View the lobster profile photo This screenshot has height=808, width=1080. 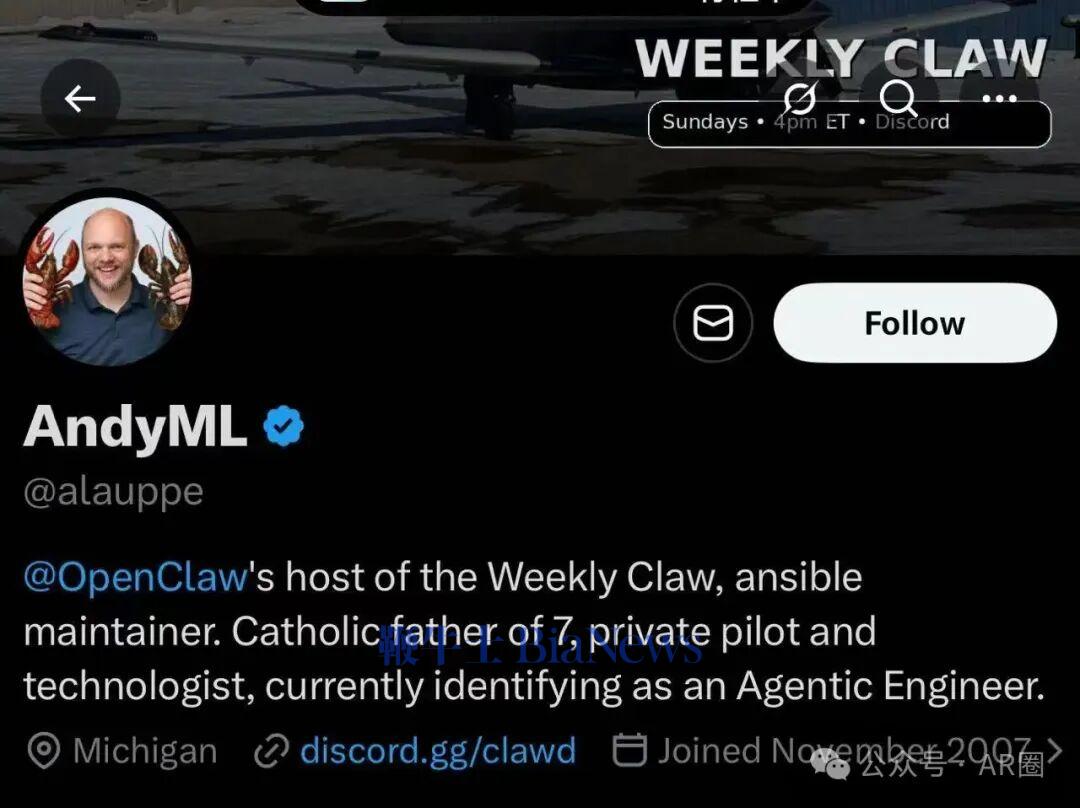(107, 280)
